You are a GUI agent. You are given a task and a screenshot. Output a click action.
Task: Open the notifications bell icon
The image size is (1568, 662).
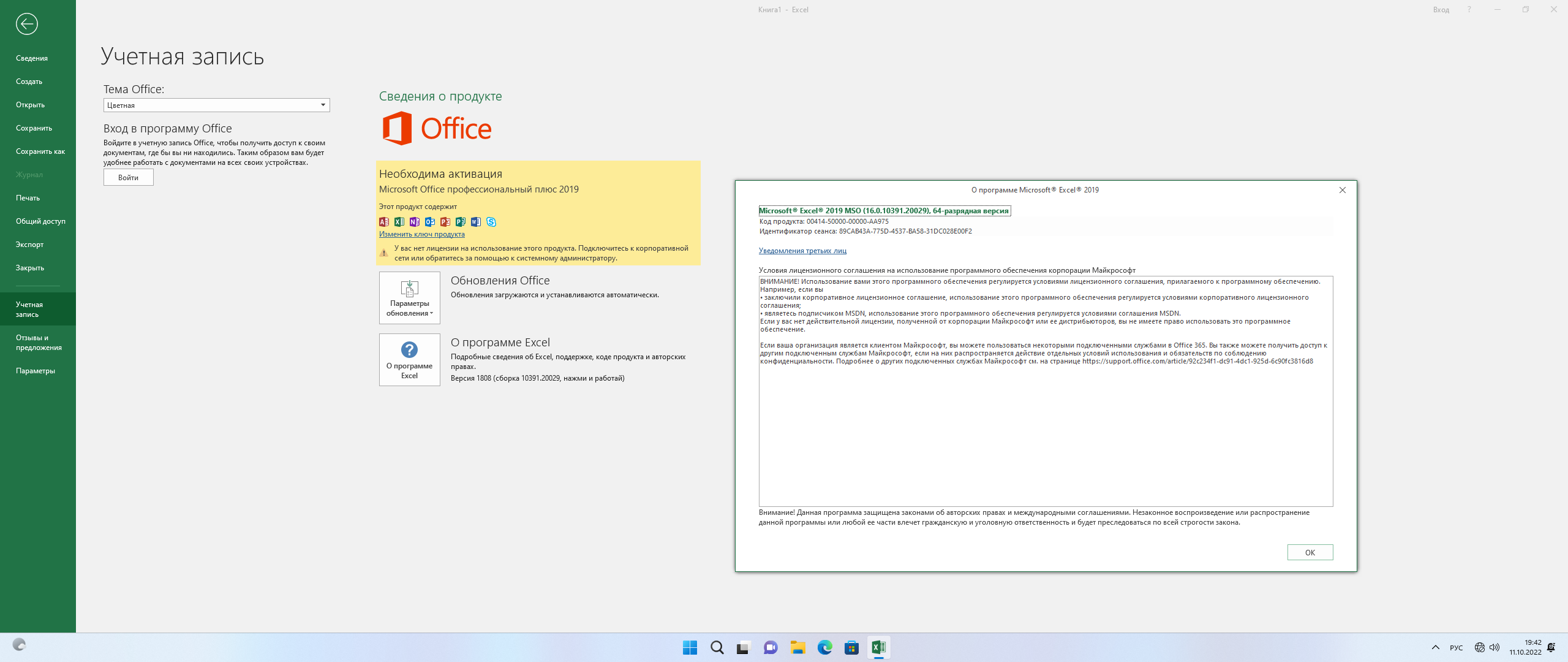(1551, 647)
